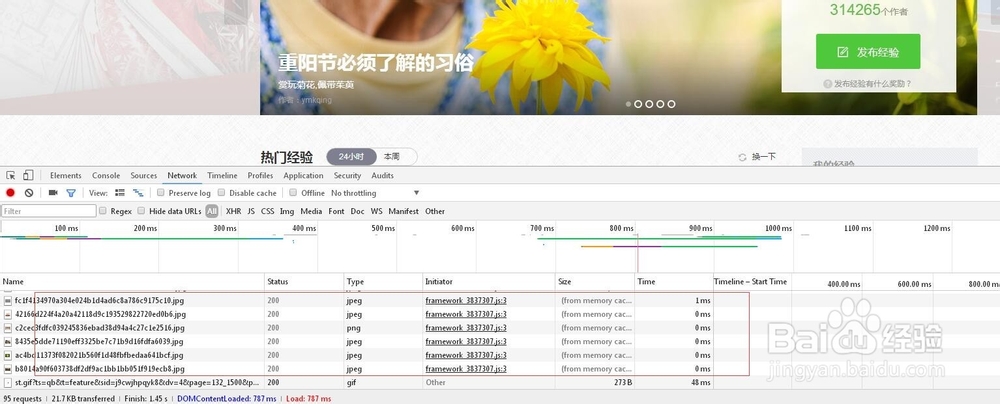Filter requests by JS
1000x404 pixels.
click(251, 211)
